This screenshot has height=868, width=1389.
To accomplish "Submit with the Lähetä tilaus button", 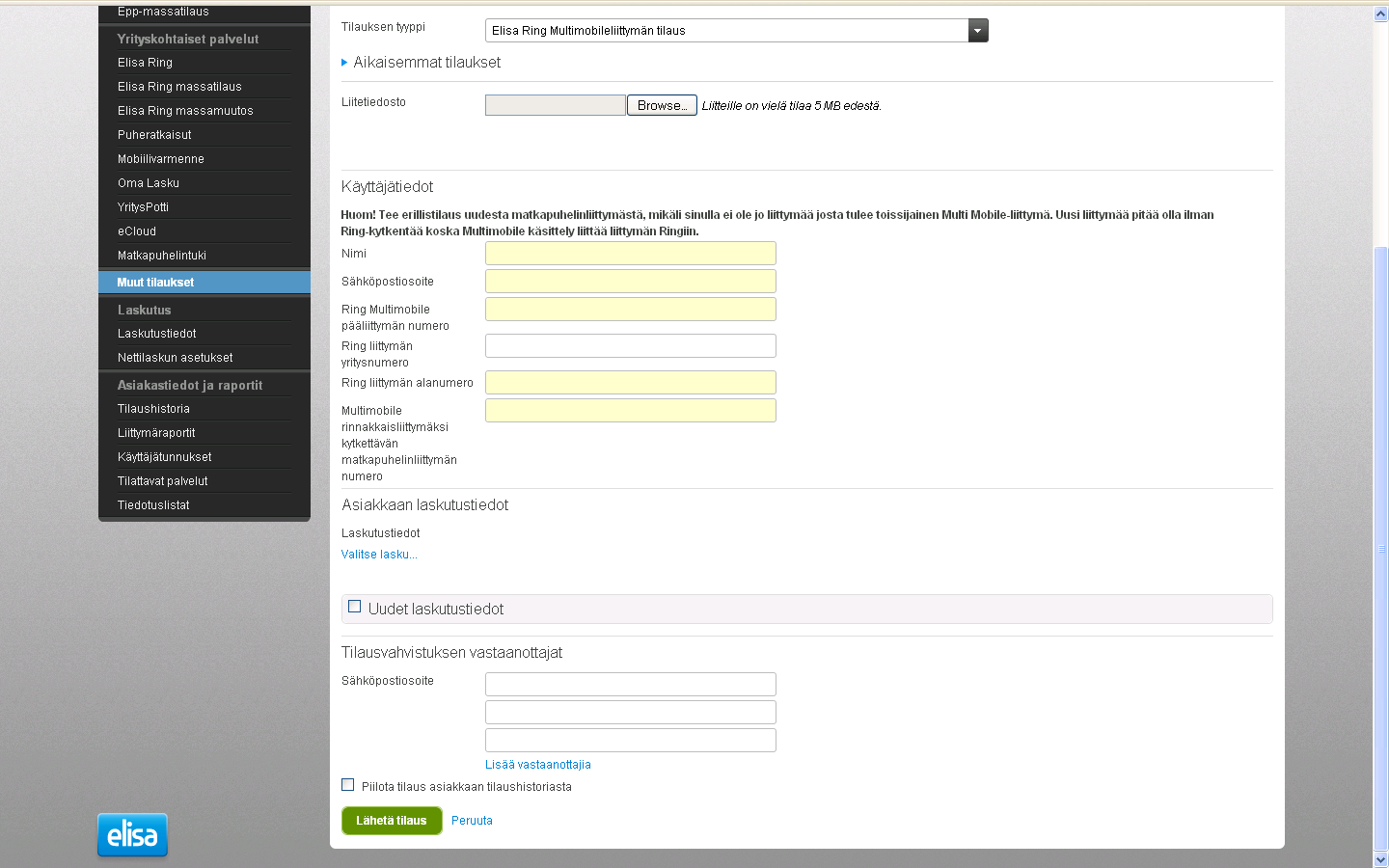I will (392, 821).
